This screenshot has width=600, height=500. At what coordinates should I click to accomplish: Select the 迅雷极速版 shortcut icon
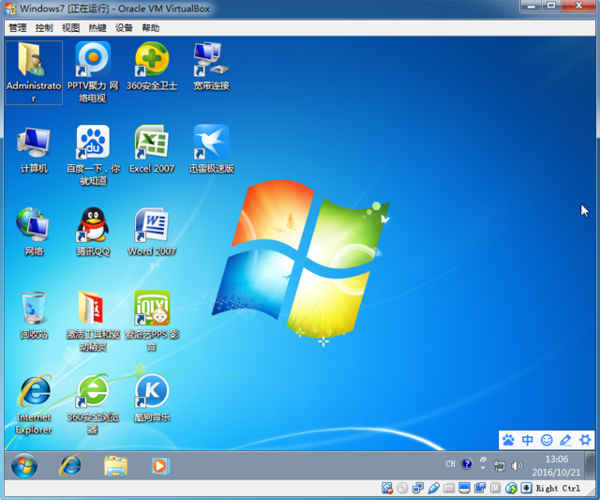211,143
